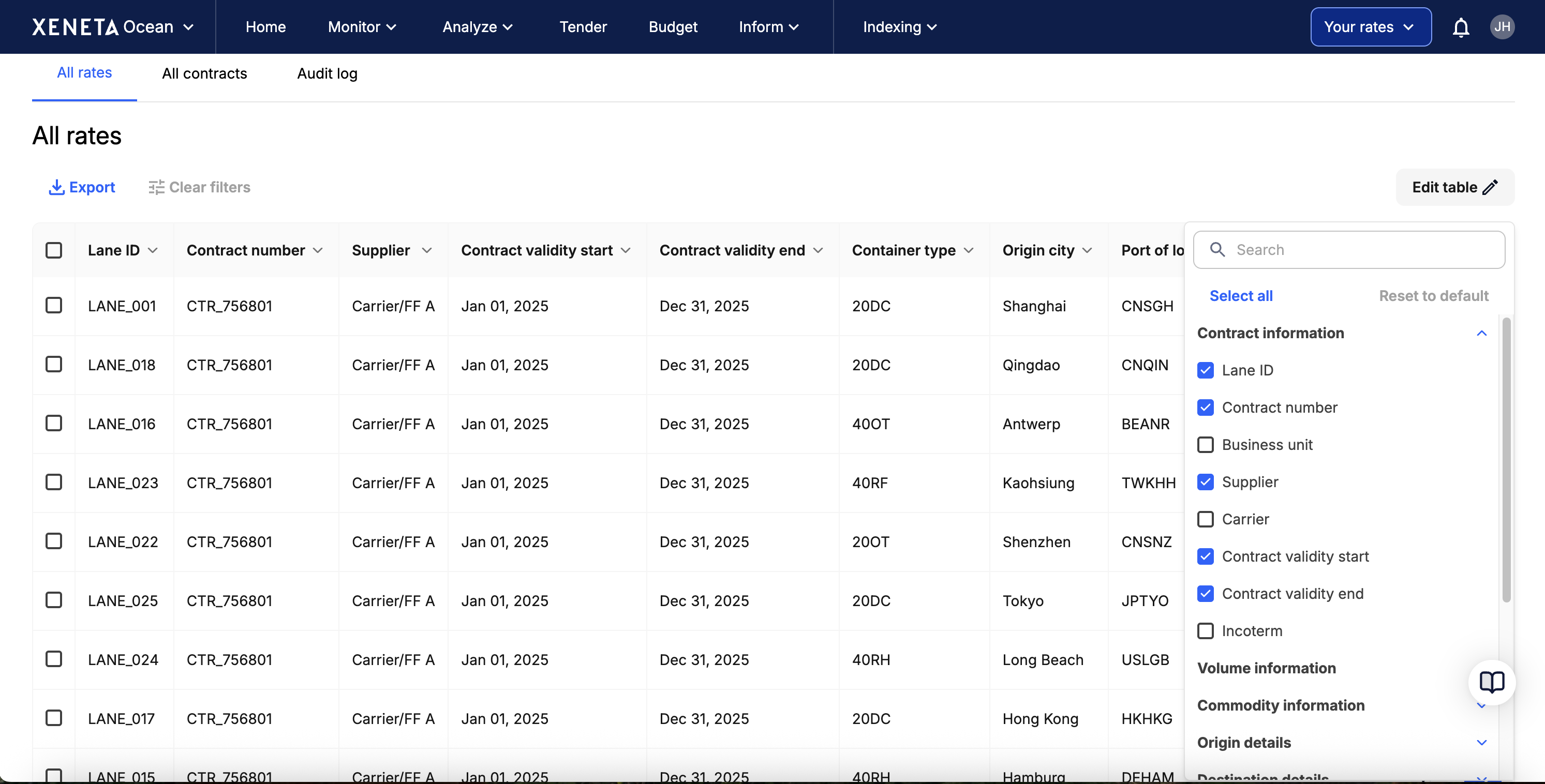Screen dimensions: 1545x784
Task: Click the Select all link
Action: (x=1240, y=295)
